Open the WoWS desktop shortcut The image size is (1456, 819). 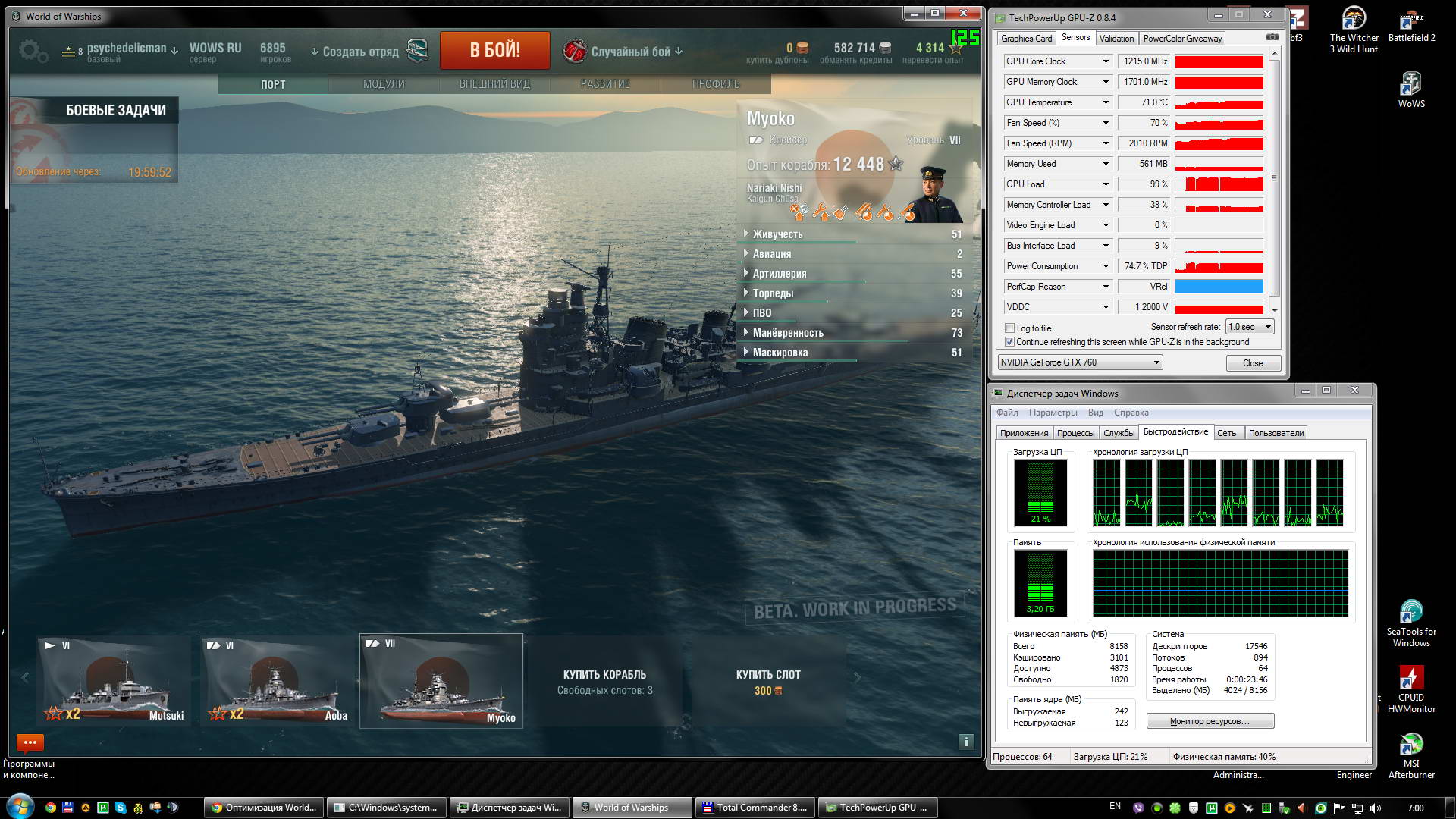(x=1411, y=90)
